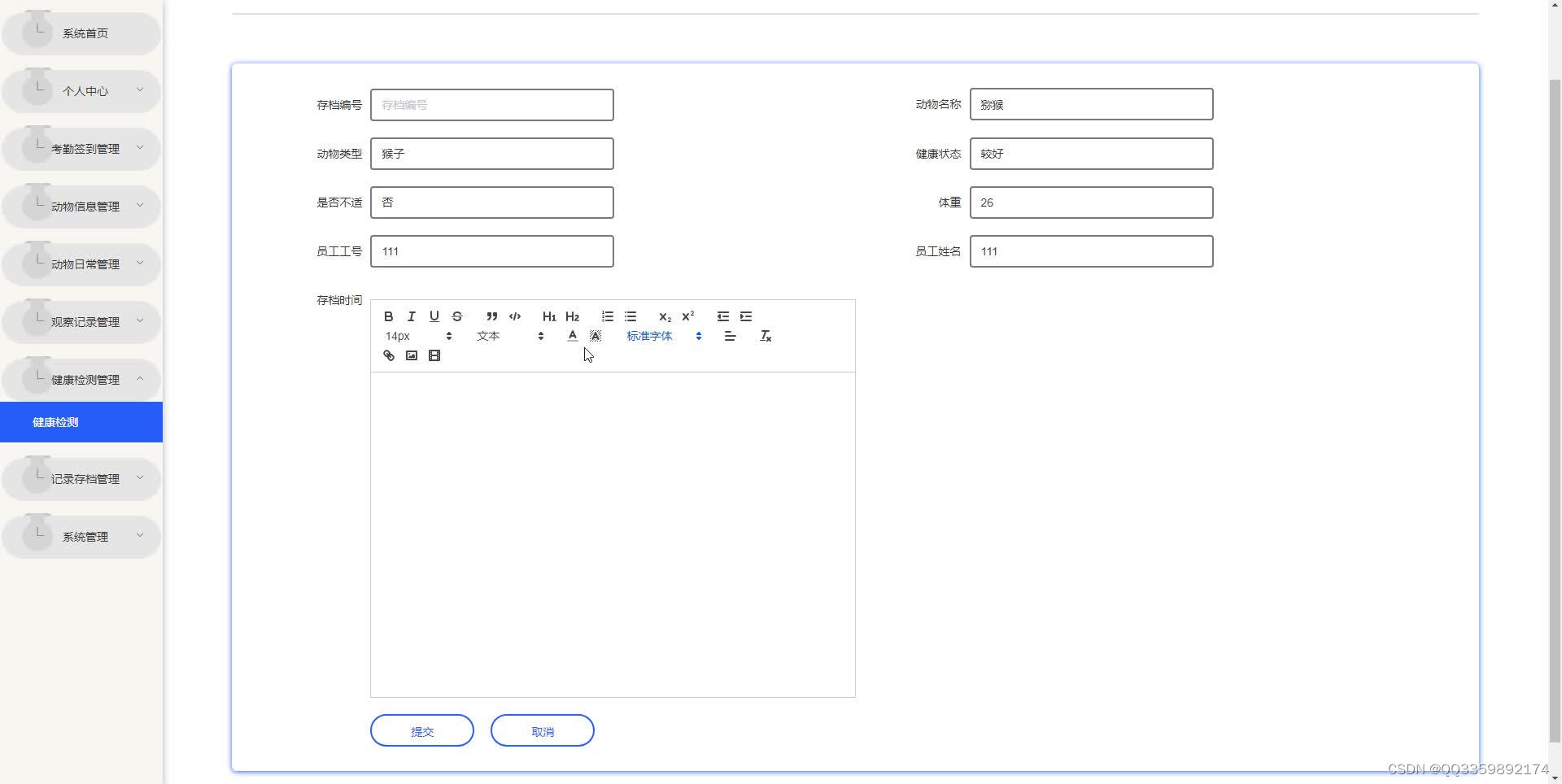The image size is (1562, 784).
Task: Expand 动物日常管理 sidebar menu
Action: click(x=81, y=264)
